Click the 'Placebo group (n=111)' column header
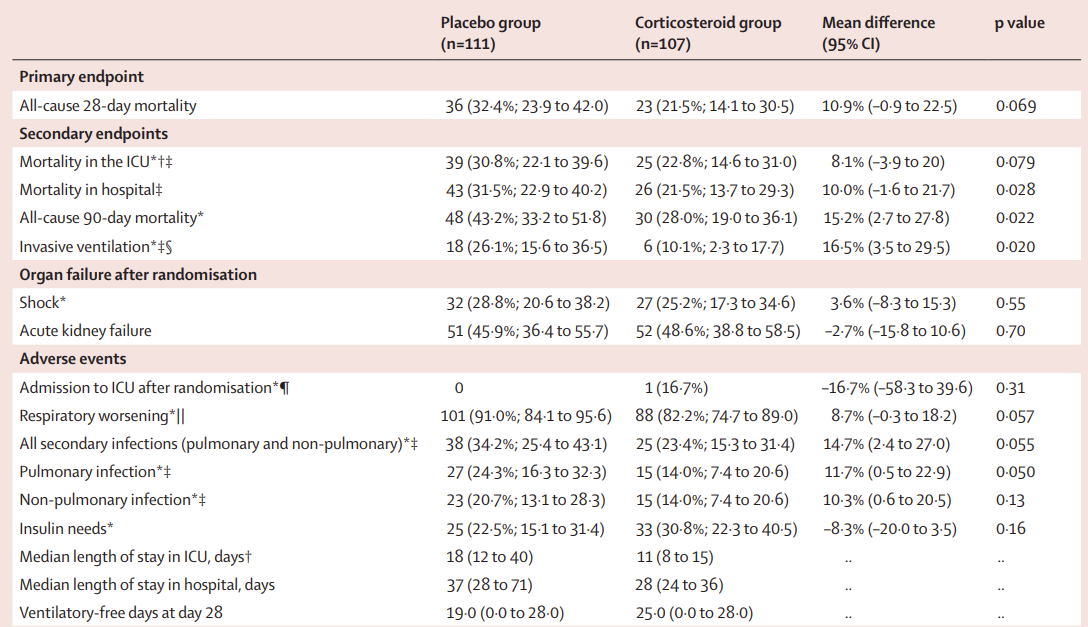Image resolution: width=1088 pixels, height=627 pixels. pyautogui.click(x=490, y=33)
